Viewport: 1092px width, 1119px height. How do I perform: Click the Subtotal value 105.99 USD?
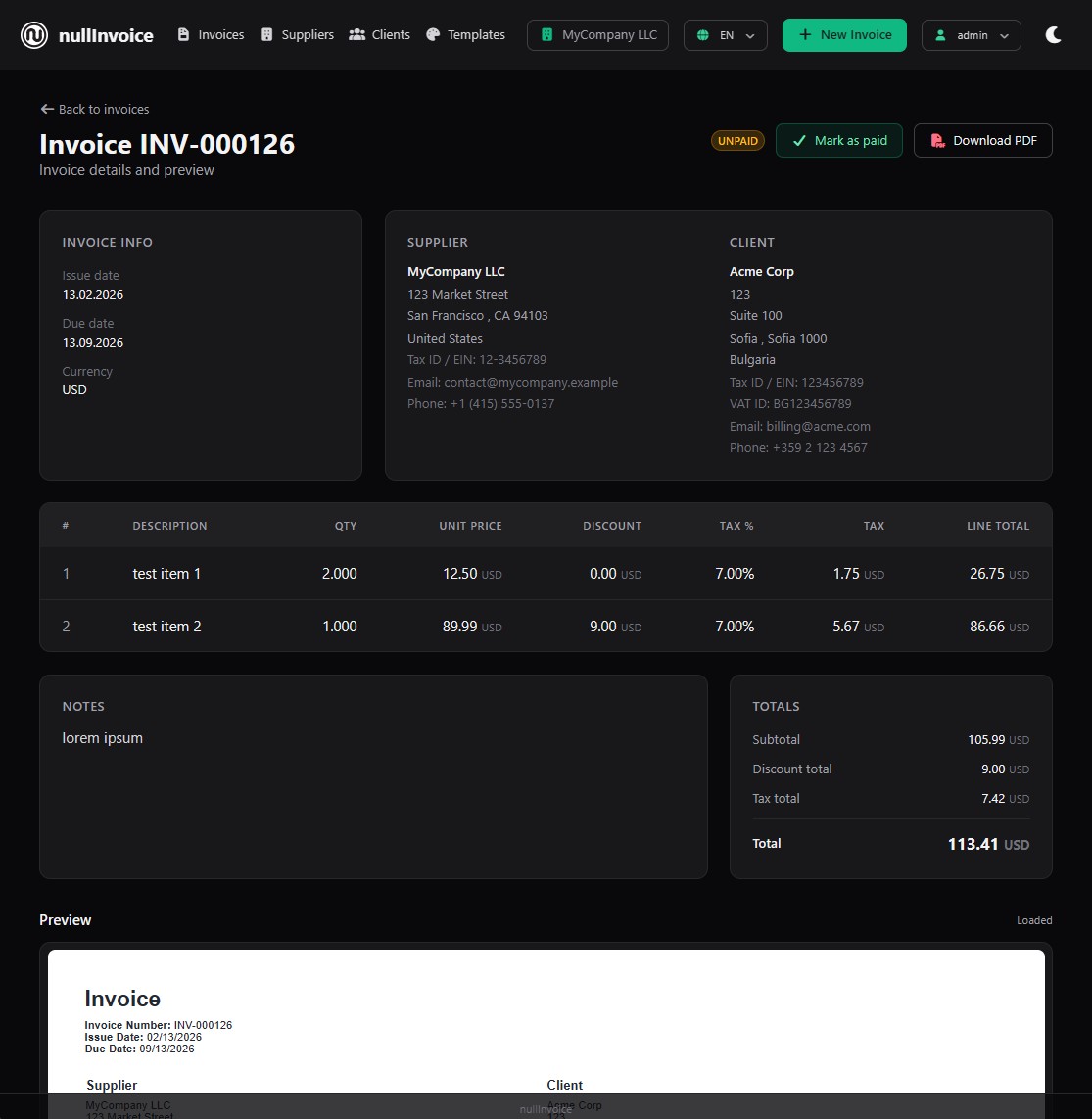(999, 739)
